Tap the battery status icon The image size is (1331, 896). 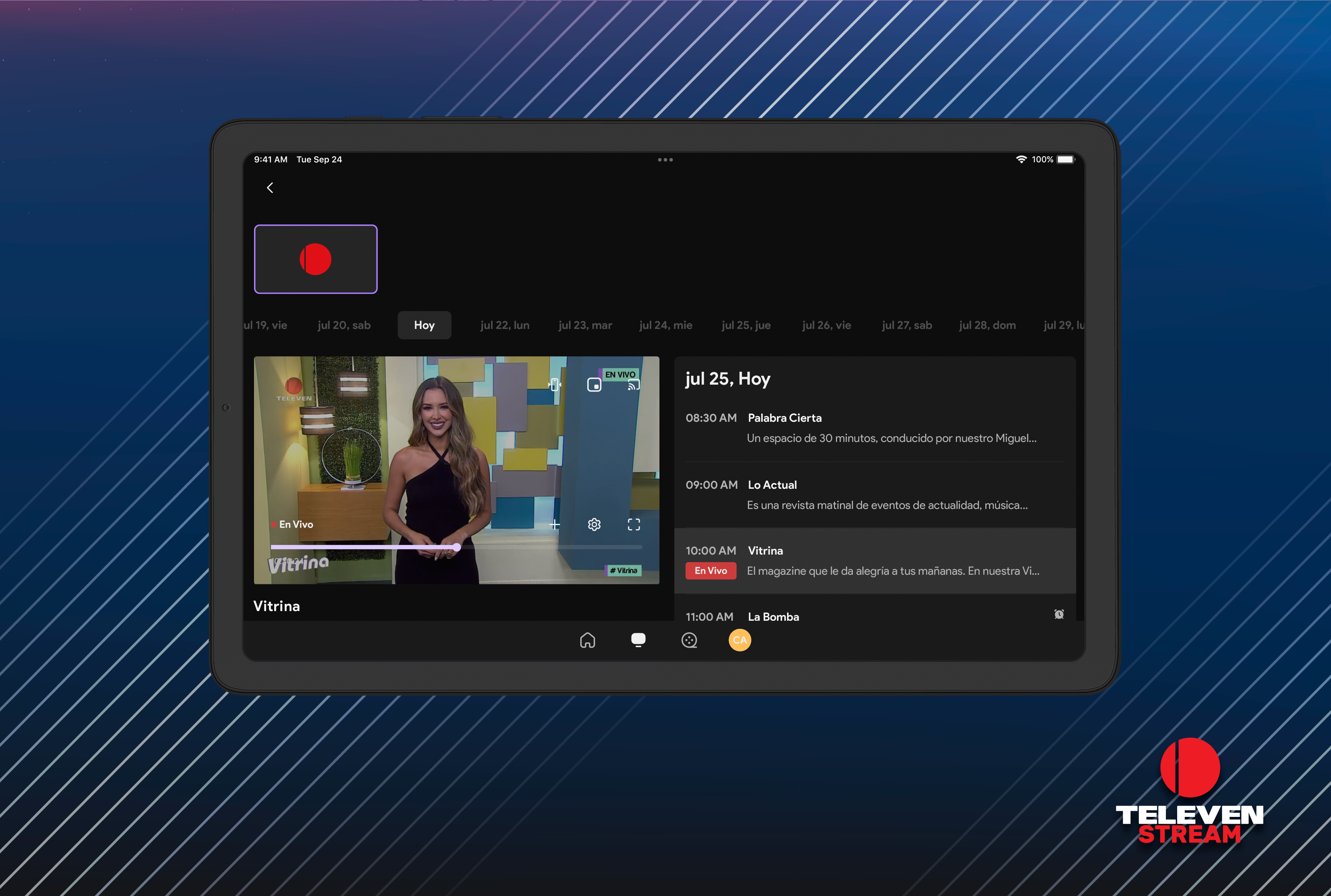(x=1066, y=159)
